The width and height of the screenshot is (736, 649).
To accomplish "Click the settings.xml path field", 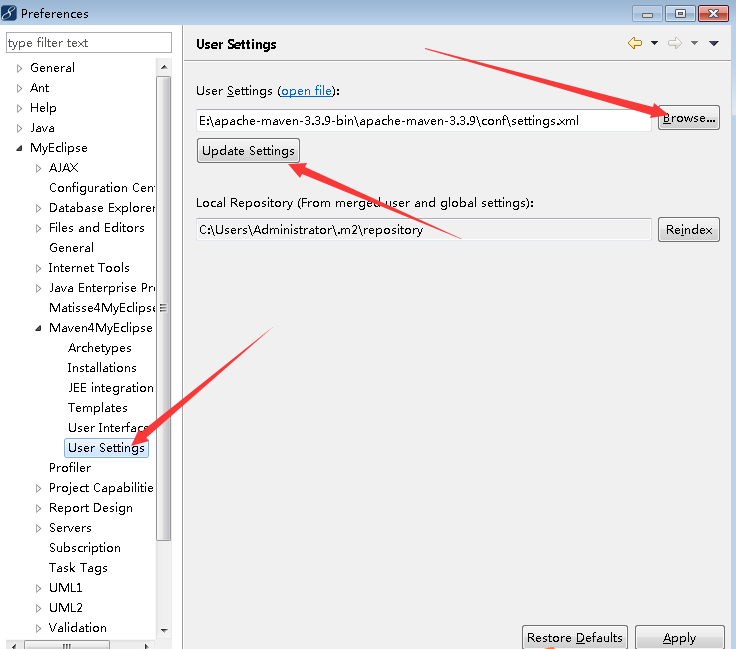I will tap(424, 121).
